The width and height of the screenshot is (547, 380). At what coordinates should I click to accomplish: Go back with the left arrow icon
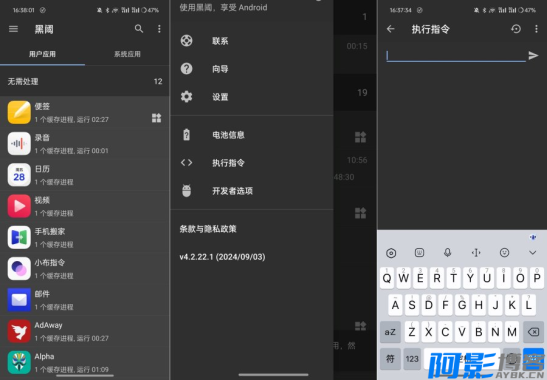pos(391,29)
